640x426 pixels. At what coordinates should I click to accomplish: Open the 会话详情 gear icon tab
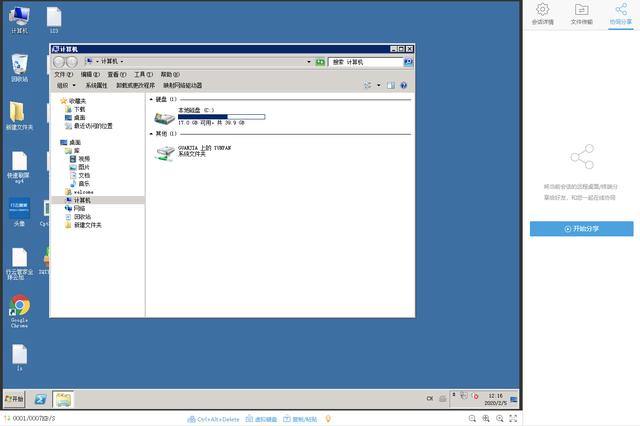(542, 14)
